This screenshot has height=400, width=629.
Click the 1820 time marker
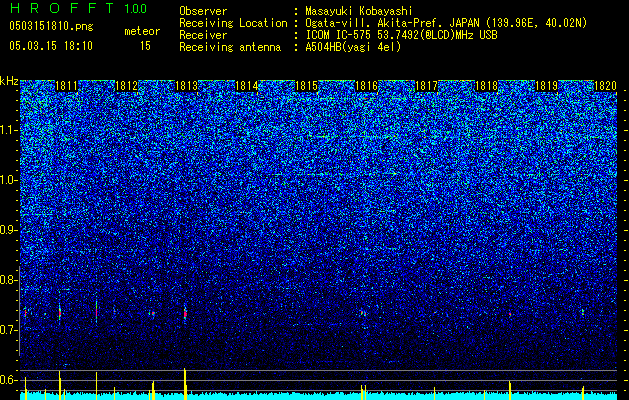[x=605, y=86]
